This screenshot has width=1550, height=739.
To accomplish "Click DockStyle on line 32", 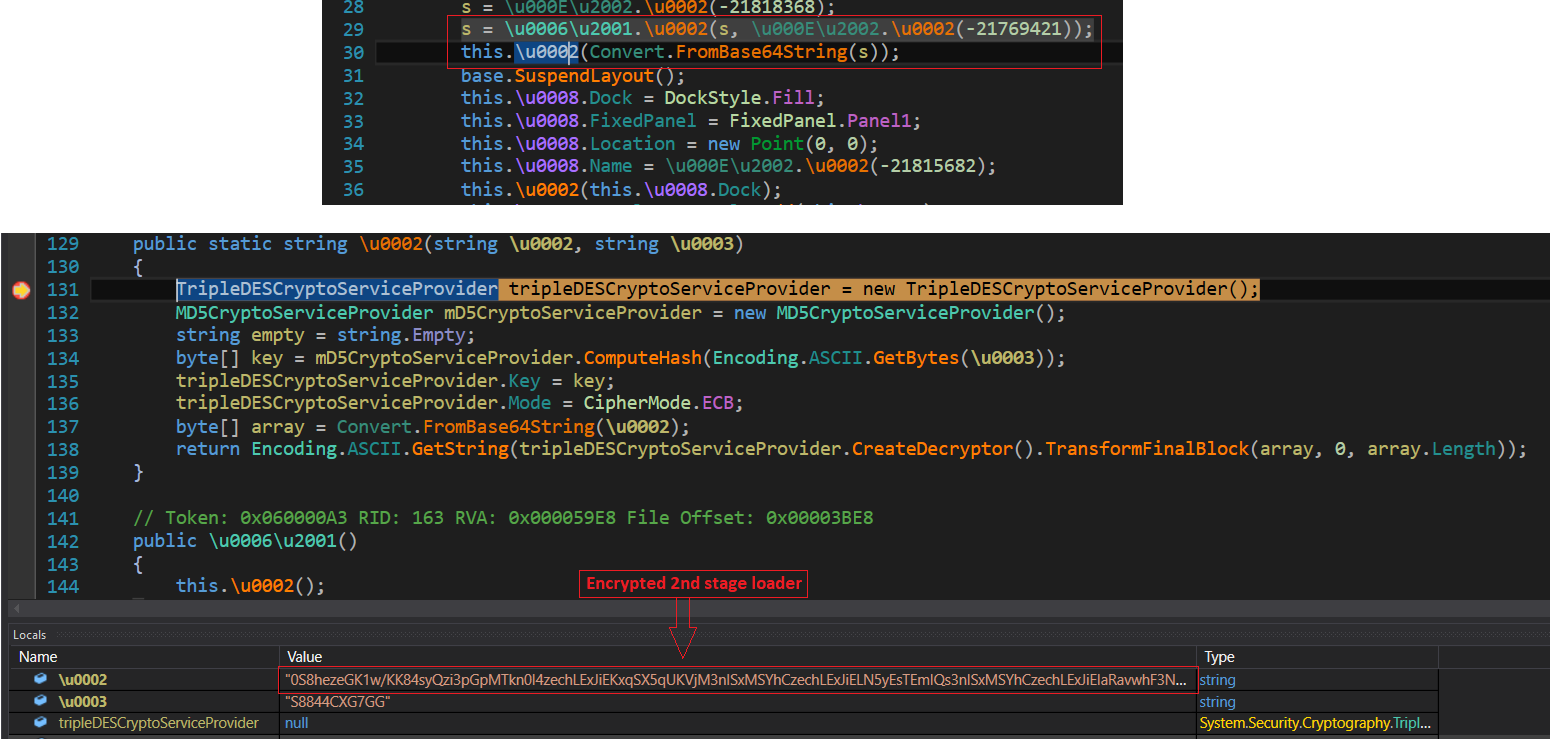I will [711, 98].
